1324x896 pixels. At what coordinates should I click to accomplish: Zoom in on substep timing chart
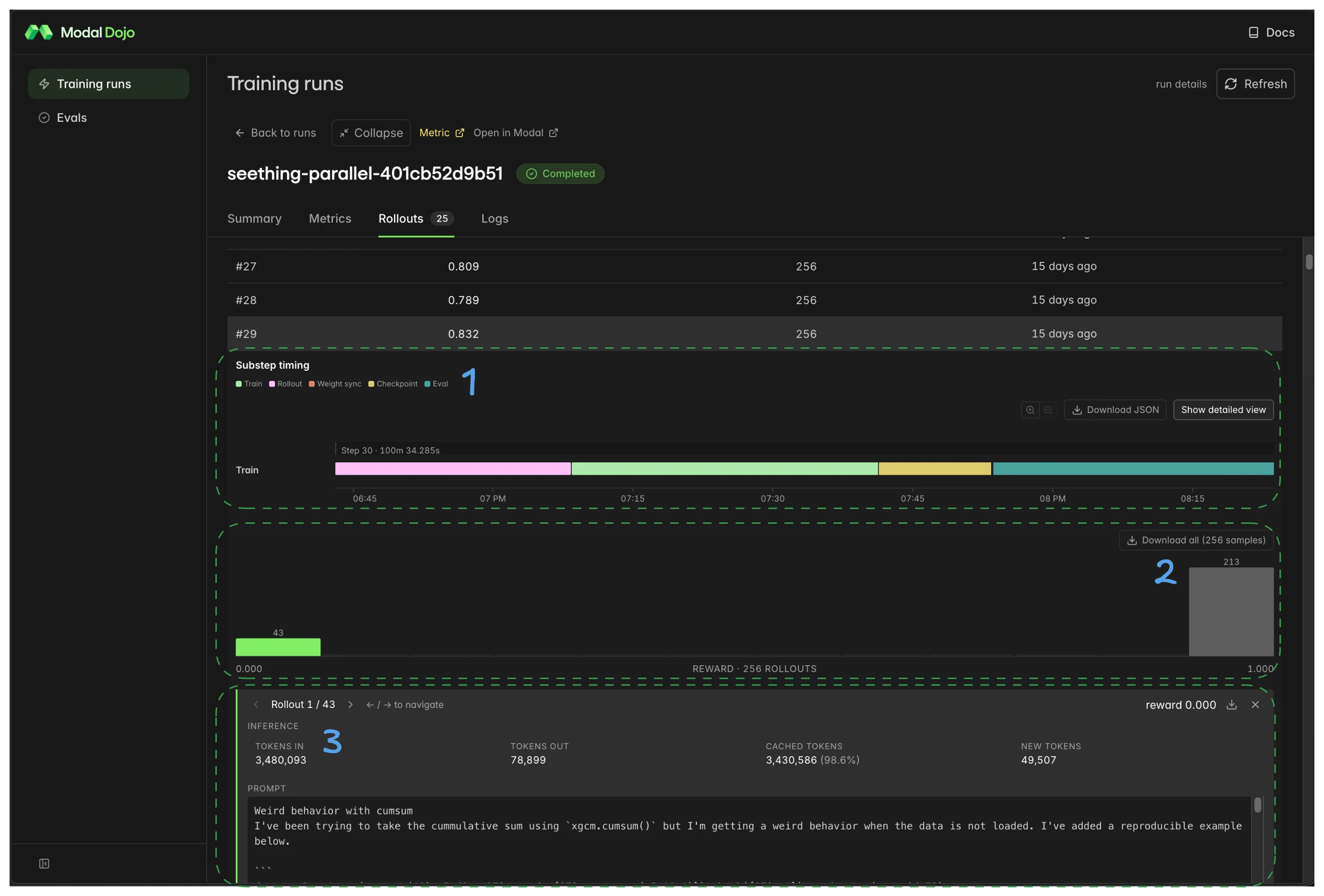tap(1030, 410)
